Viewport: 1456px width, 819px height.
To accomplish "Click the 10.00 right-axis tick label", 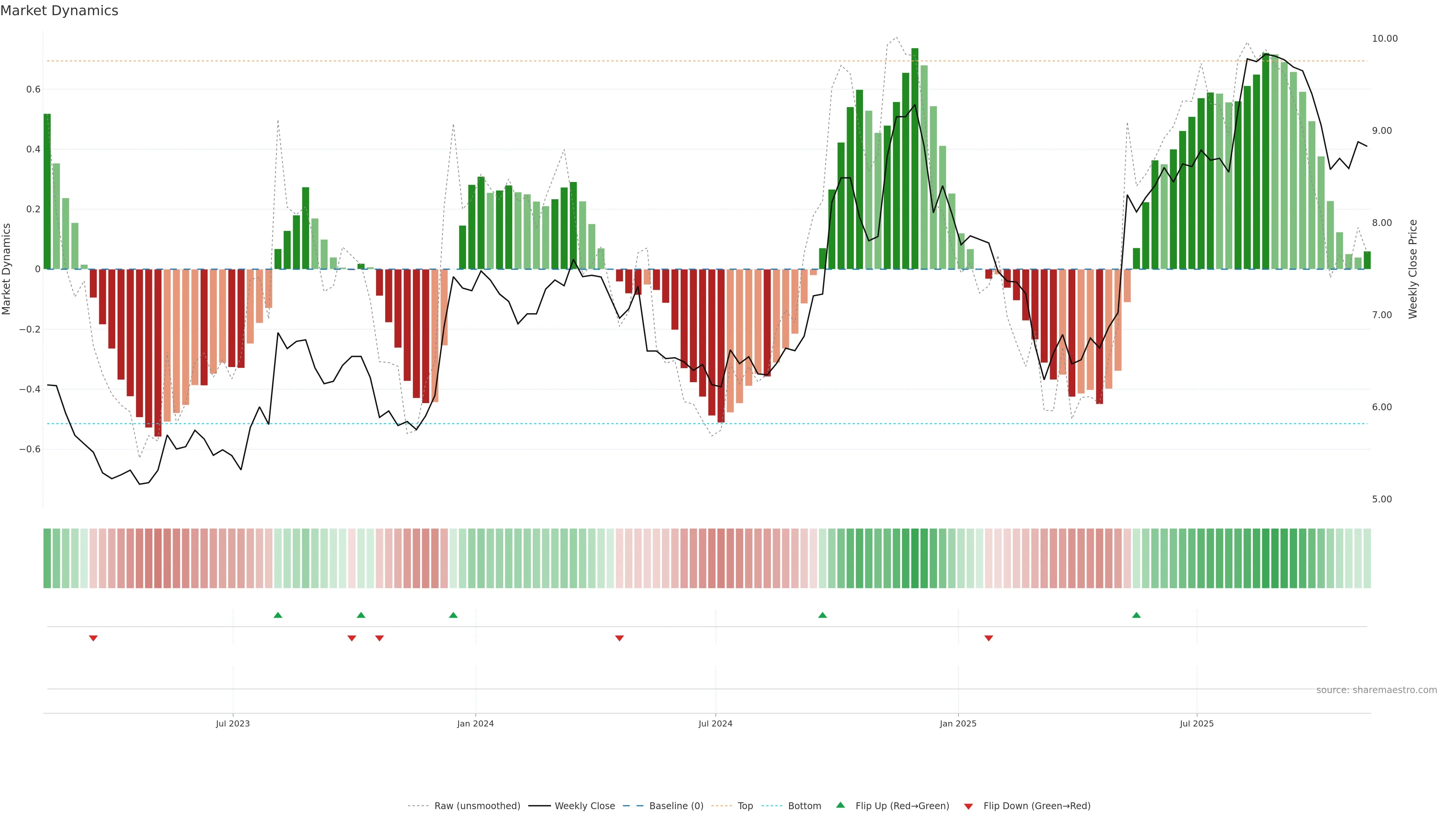I will coord(1384,38).
